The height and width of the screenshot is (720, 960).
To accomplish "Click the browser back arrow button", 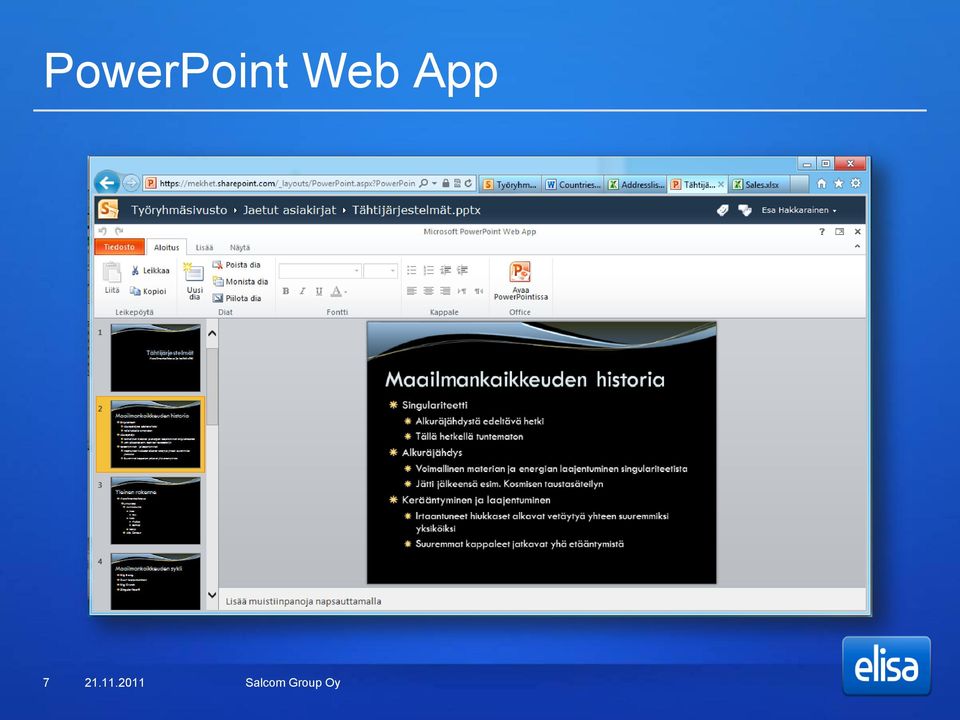I will pyautogui.click(x=107, y=182).
